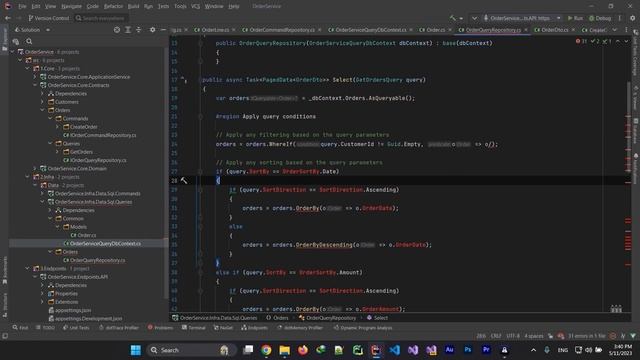Click the file system view icon beside the magnifier
640x360 pixels.
tap(16, 41)
